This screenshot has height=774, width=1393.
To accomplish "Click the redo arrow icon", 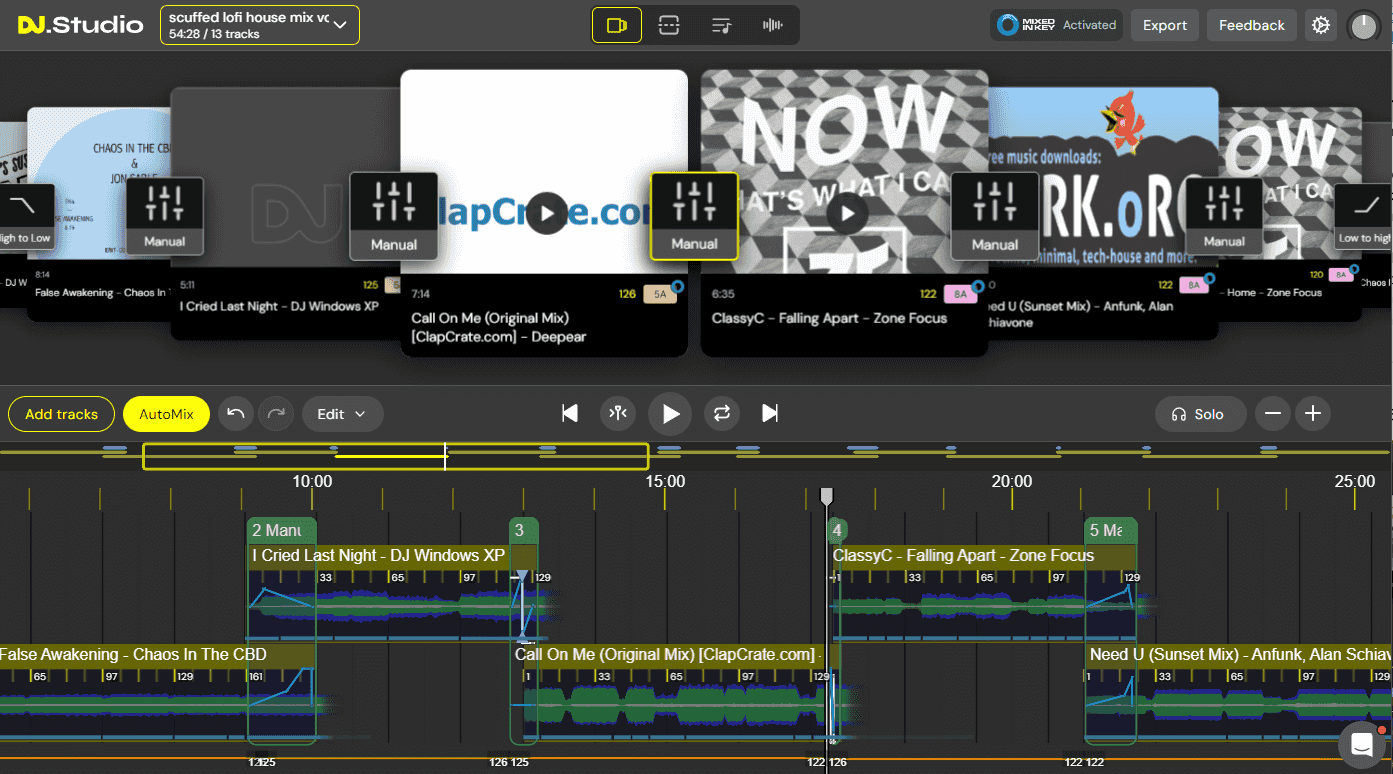I will pos(276,413).
